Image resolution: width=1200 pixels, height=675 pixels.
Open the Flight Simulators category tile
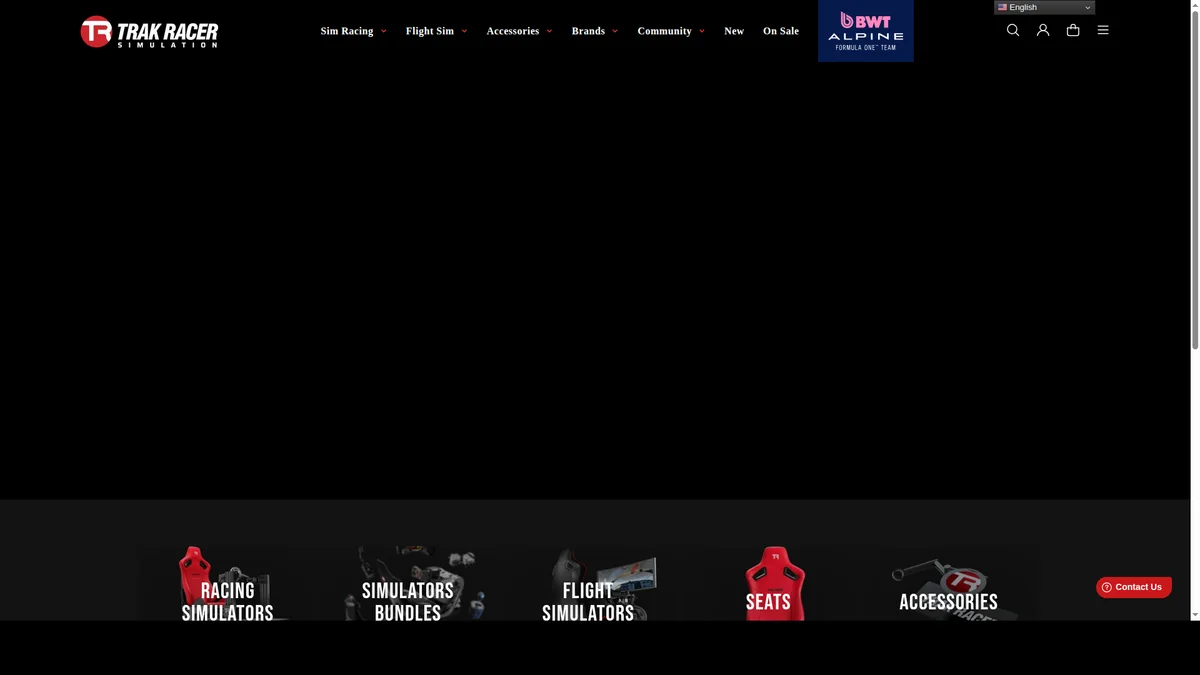(x=588, y=590)
